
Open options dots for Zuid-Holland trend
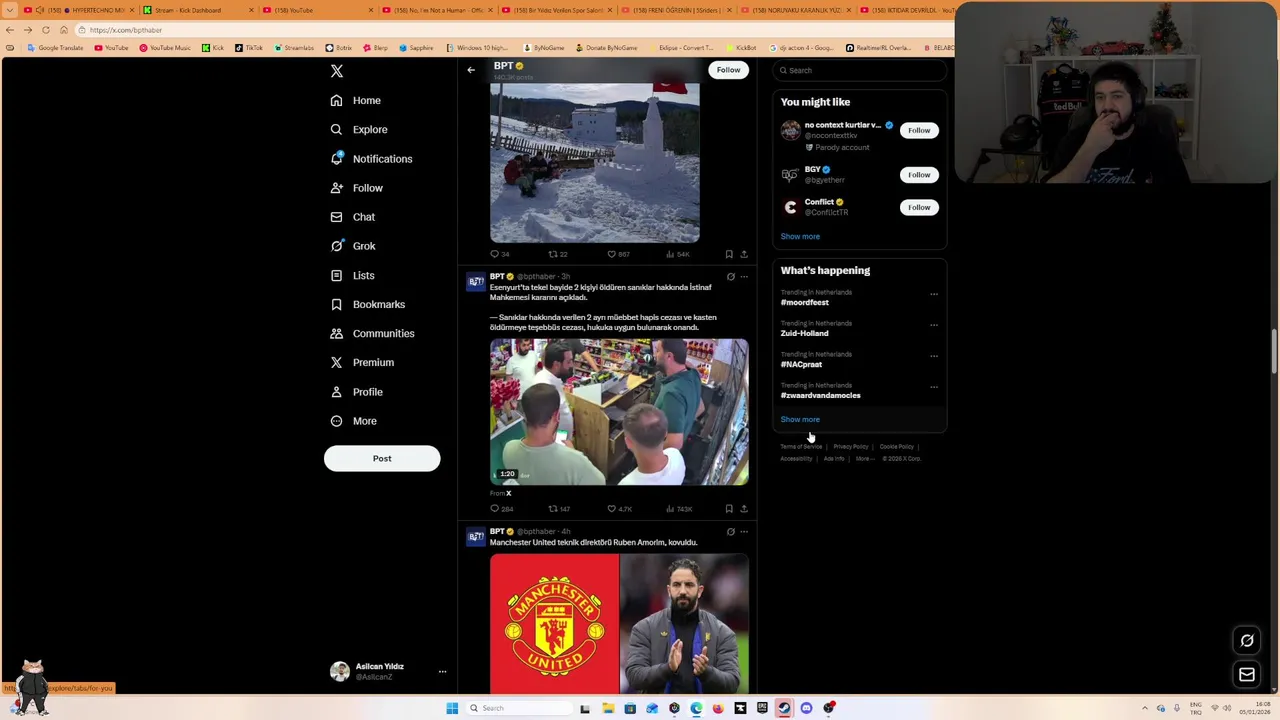934,325
